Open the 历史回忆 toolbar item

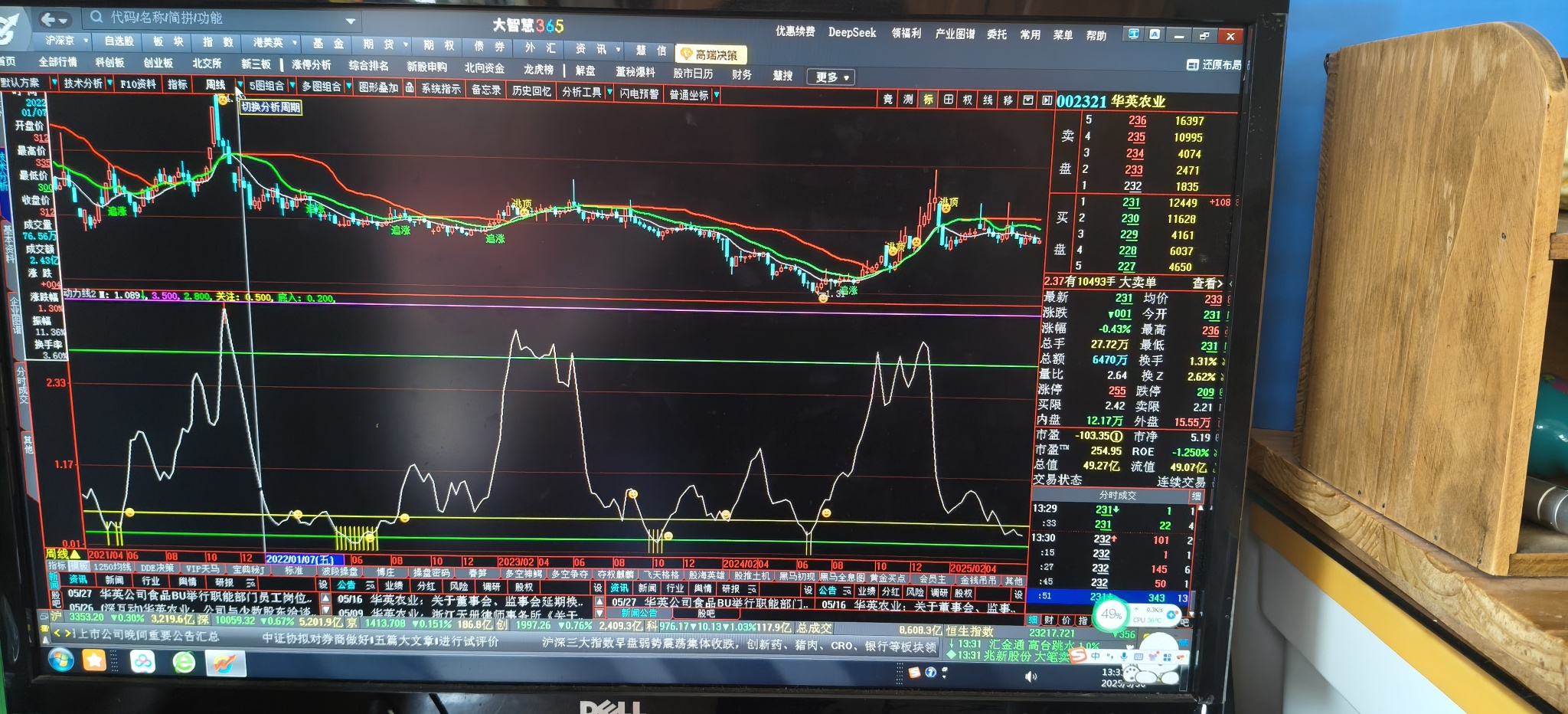coord(531,90)
